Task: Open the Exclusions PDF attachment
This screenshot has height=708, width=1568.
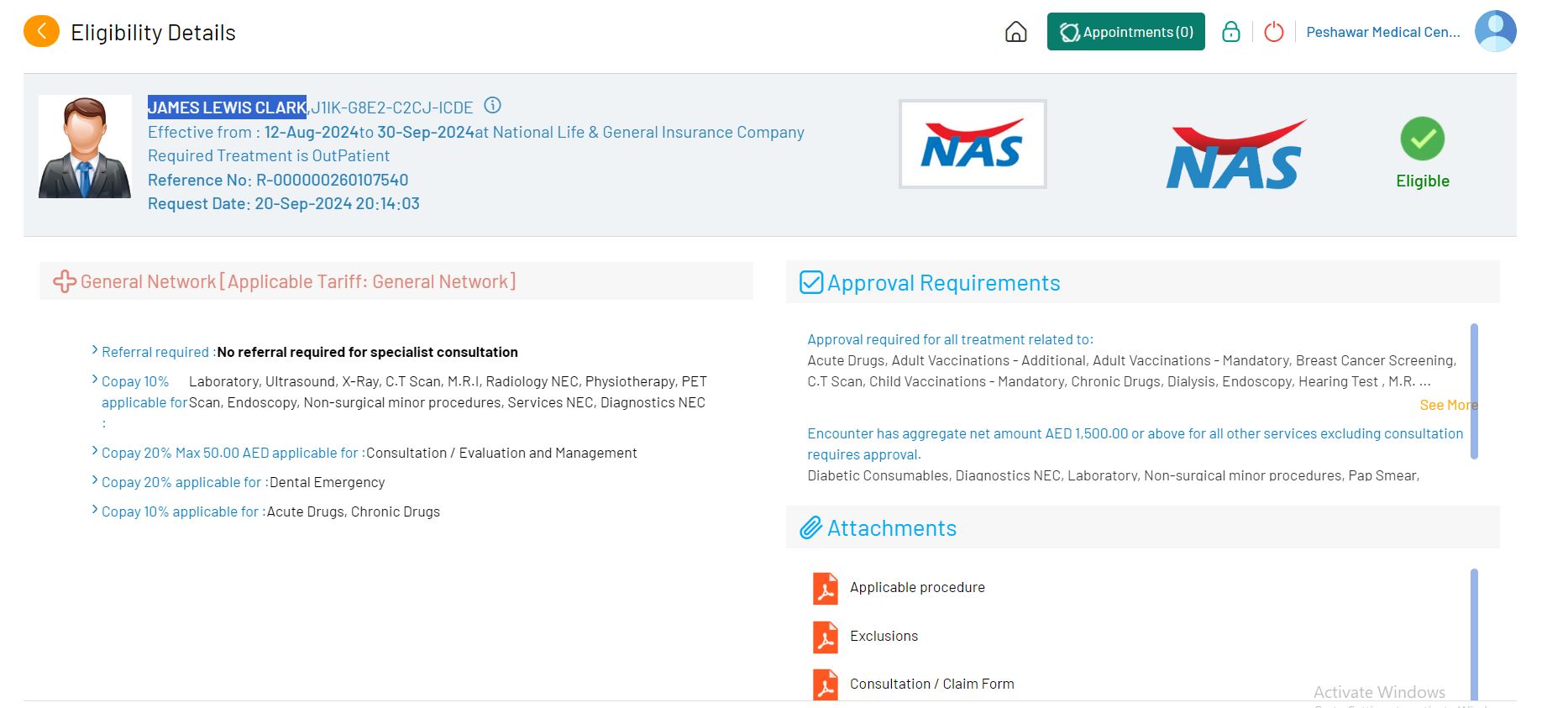Action: pyautogui.click(x=883, y=637)
